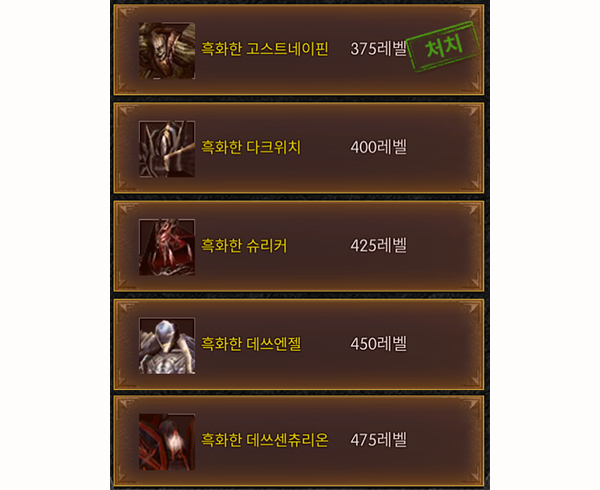Select the 흑화한 고스트네이핀 name text
Viewport: 600px width, 490px height.
coord(265,49)
